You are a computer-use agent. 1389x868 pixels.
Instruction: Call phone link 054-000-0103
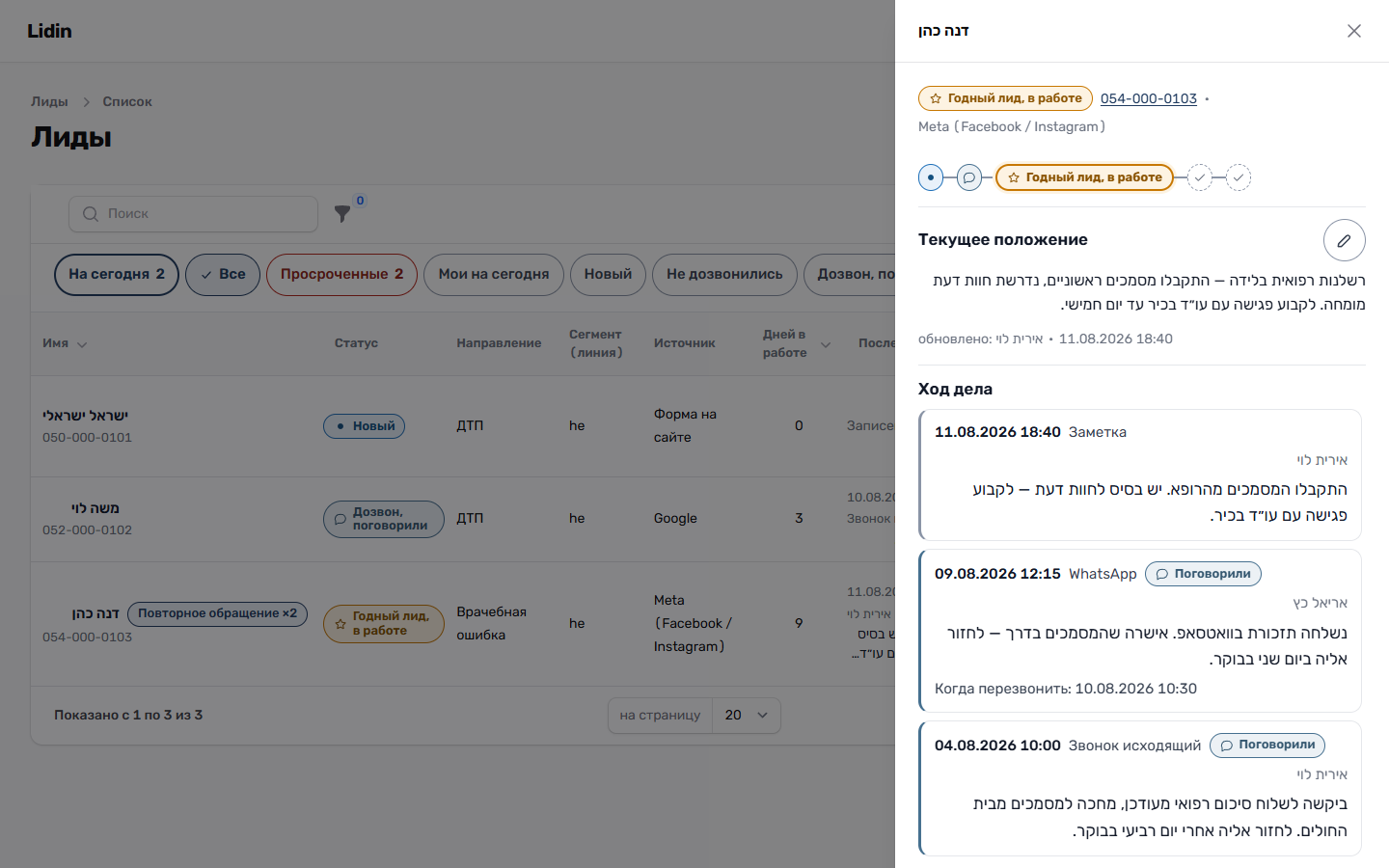tap(1149, 98)
